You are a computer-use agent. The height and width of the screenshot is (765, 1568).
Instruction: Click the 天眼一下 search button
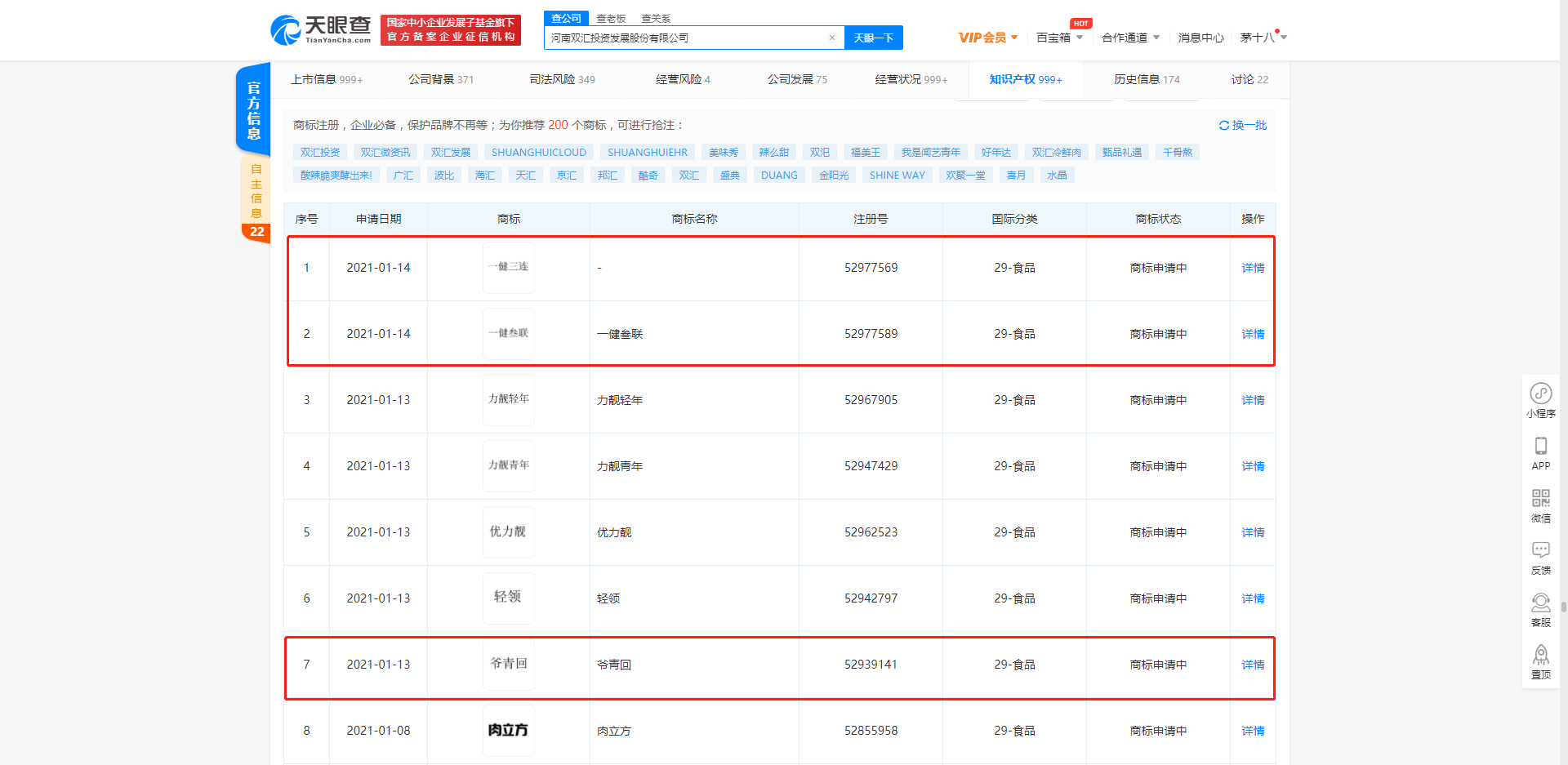[x=873, y=38]
